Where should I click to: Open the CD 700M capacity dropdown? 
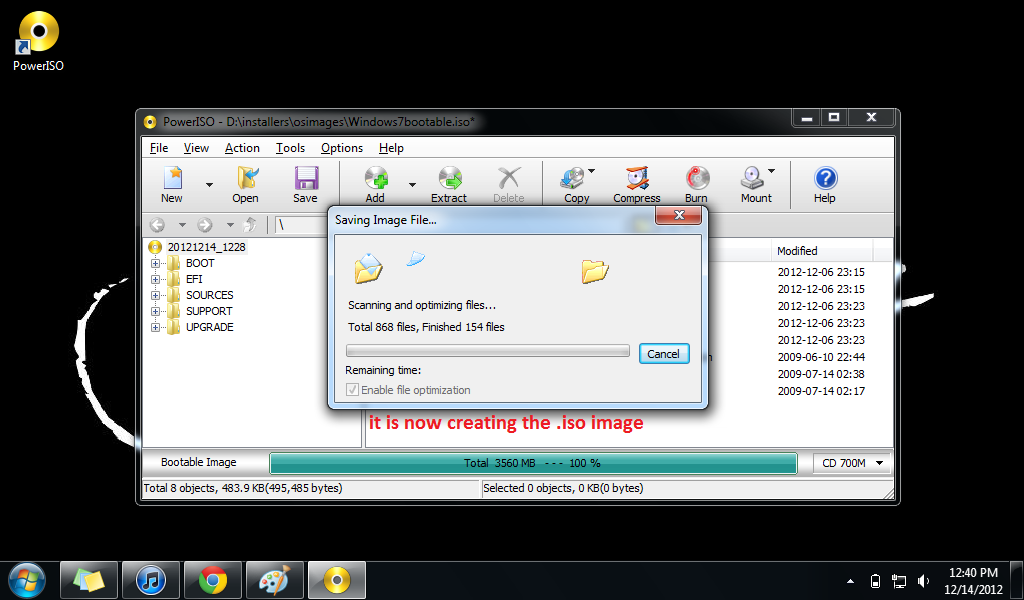pos(851,463)
